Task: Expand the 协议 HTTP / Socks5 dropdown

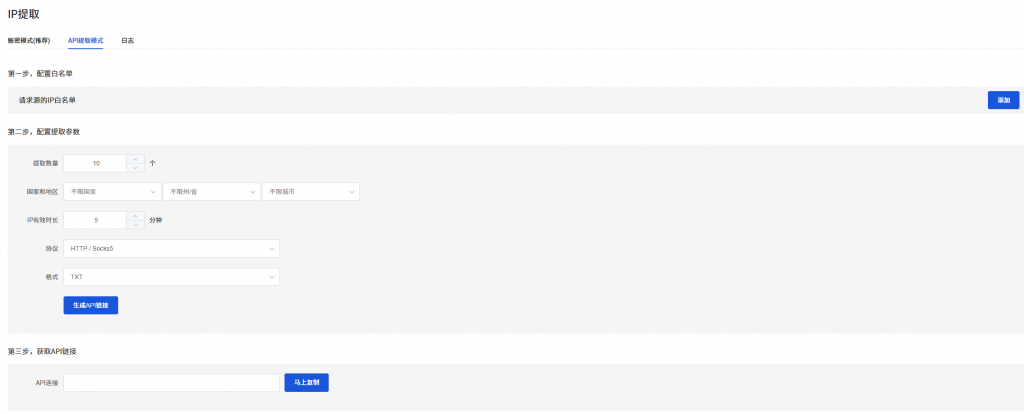Action: click(171, 248)
